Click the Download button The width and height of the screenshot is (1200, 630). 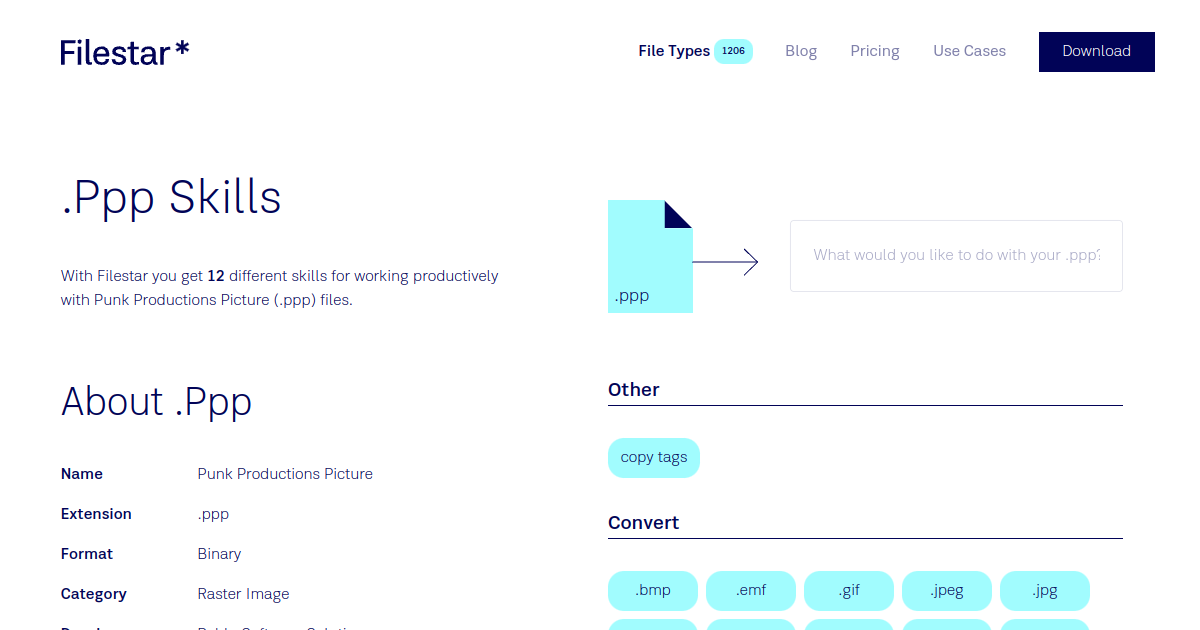click(x=1096, y=51)
